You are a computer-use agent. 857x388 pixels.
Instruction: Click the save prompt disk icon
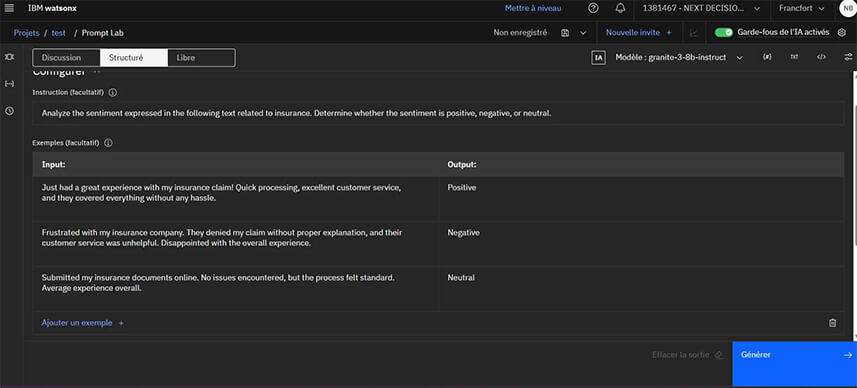tap(565, 33)
